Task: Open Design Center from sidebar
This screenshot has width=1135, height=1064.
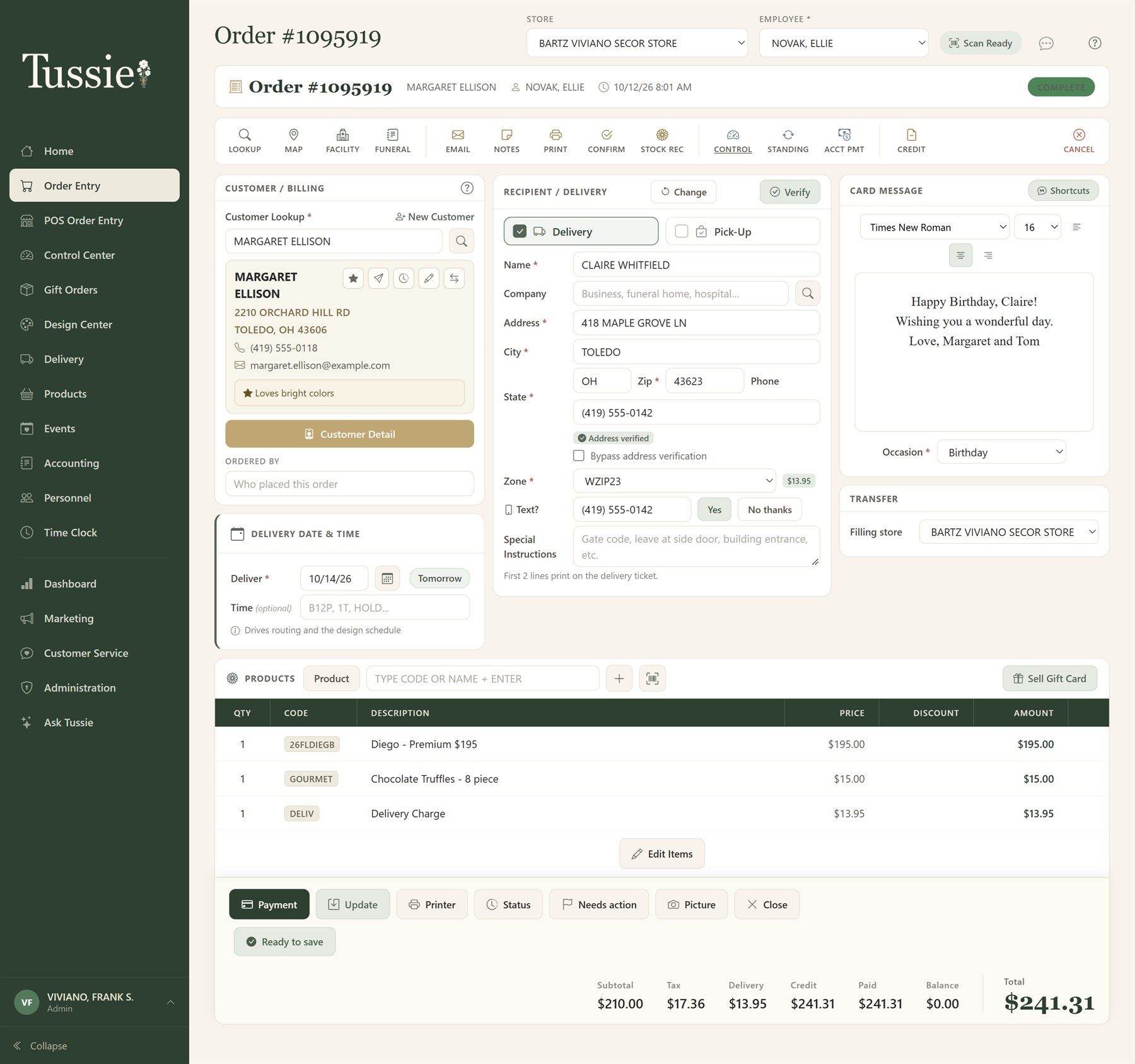Action: (95, 325)
